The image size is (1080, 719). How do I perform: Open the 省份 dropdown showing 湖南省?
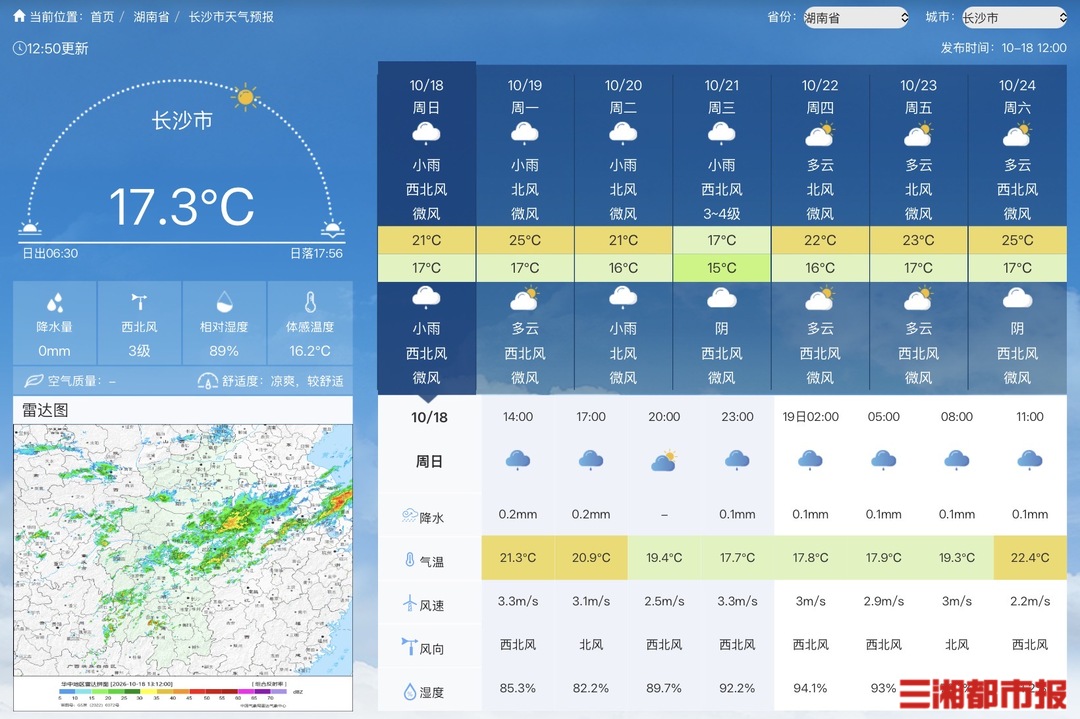[x=856, y=17]
